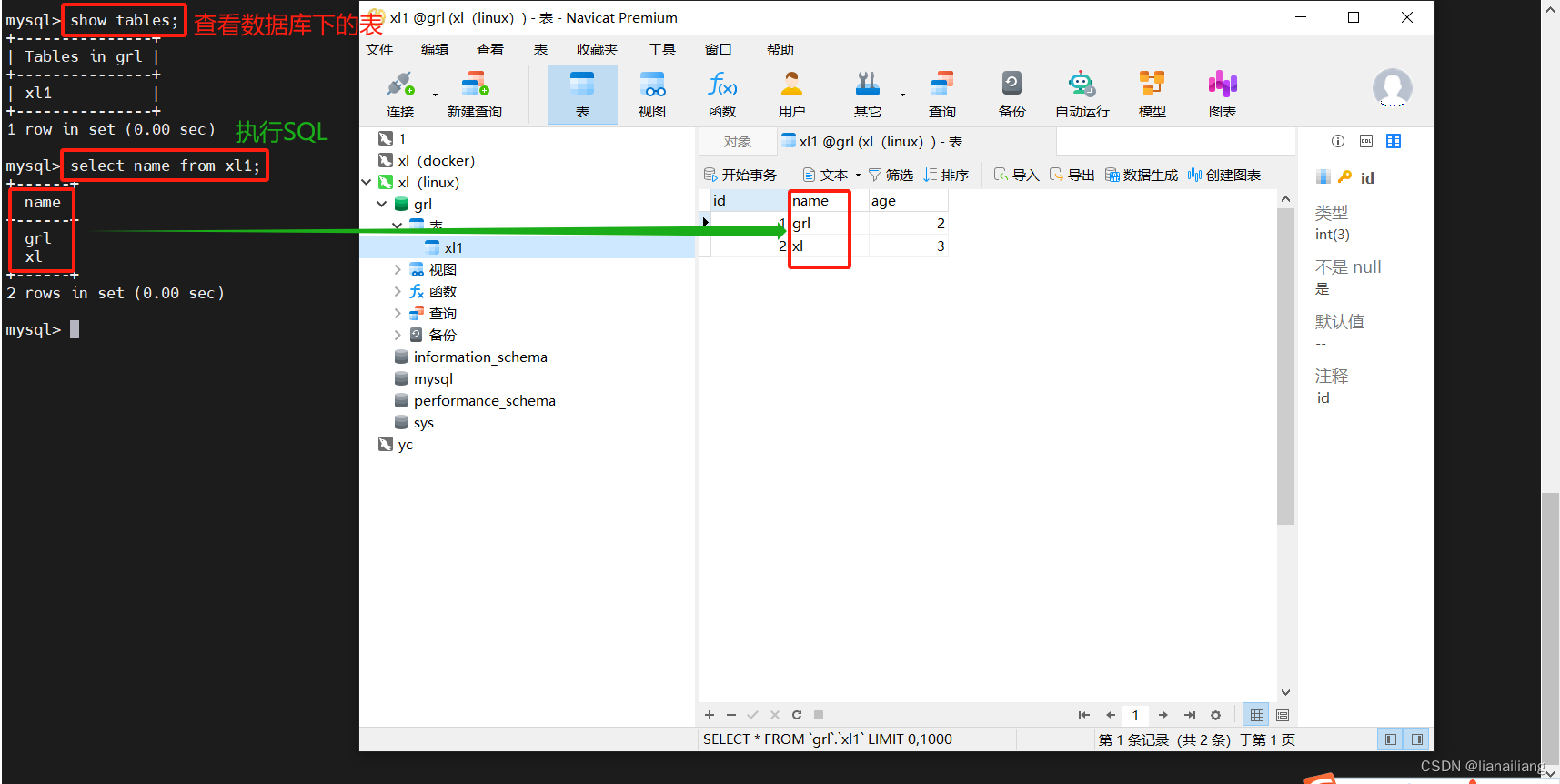The width and height of the screenshot is (1560, 784).
Task: Click the 数据生成 button
Action: pos(1142,175)
